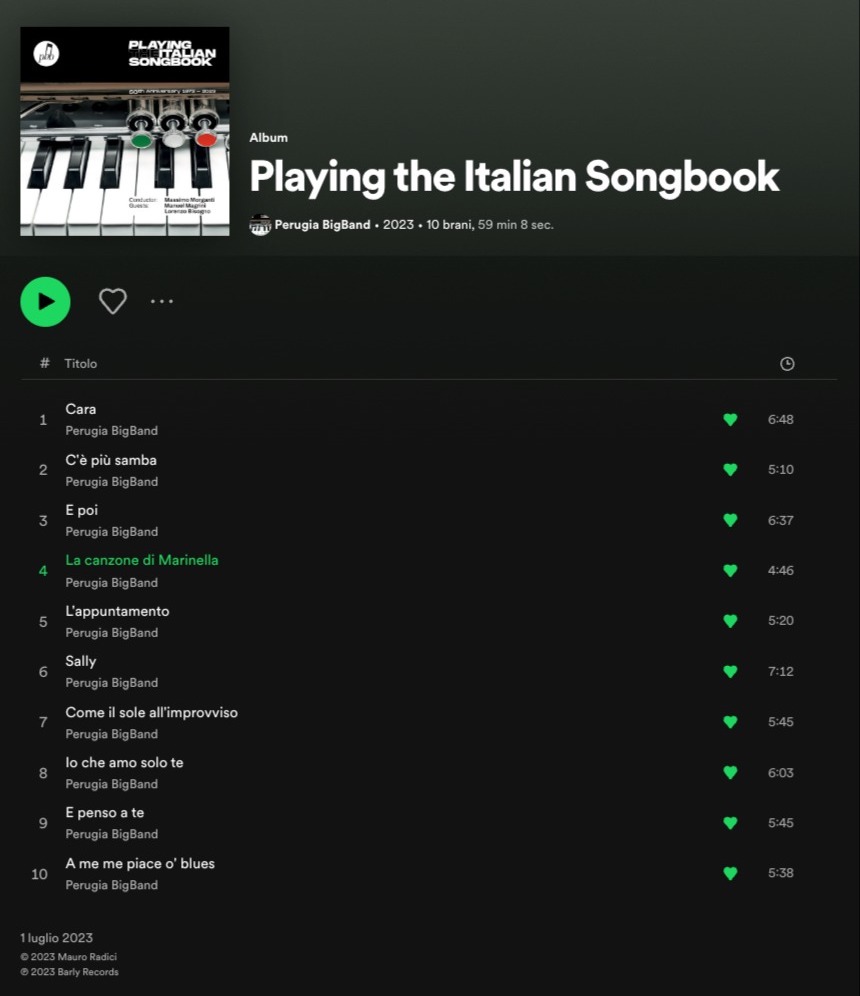The width and height of the screenshot is (860, 996).
Task: Open the album cover artwork
Action: [125, 131]
